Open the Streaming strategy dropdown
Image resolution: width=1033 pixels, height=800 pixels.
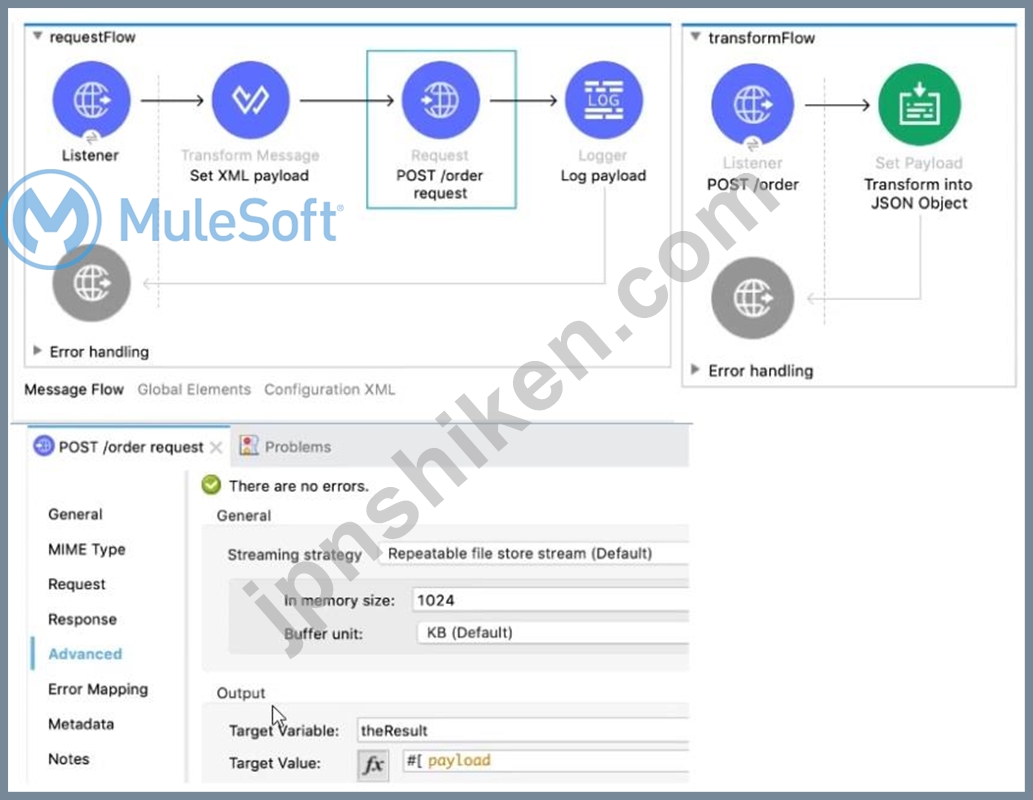(x=535, y=554)
